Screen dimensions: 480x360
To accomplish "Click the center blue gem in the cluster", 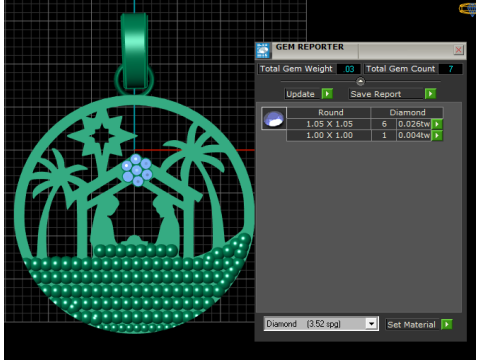I will 136,170.
